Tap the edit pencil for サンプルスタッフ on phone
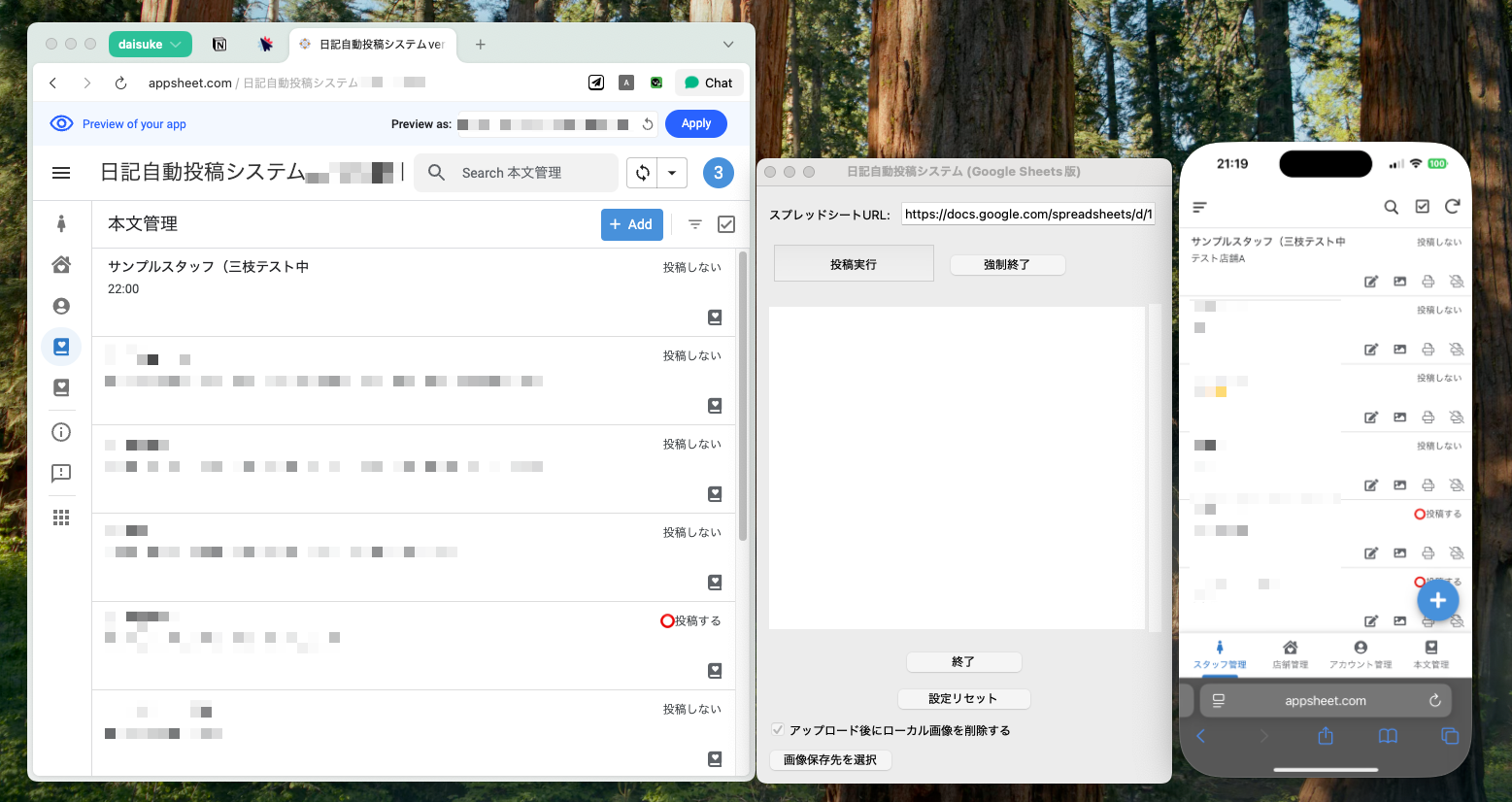 [x=1371, y=282]
